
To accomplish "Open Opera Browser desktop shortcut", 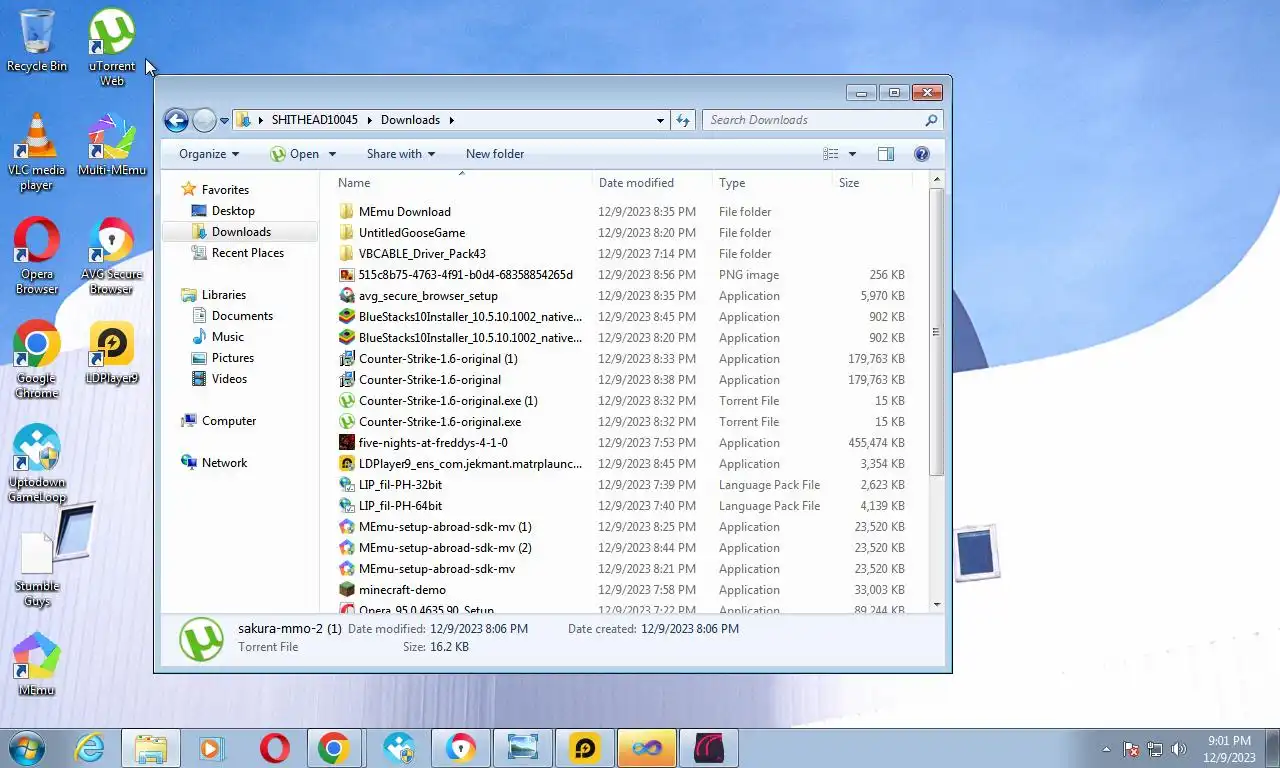I will (37, 255).
